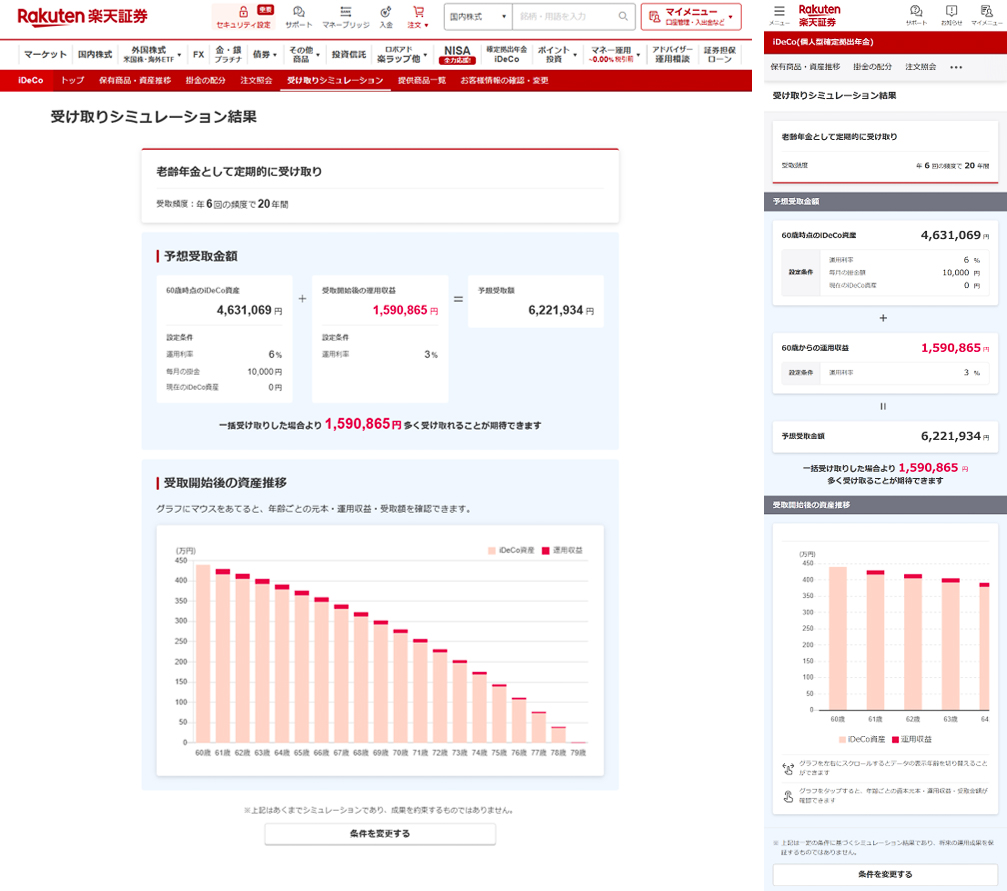Tap the mobile マイメニュー icon
Image resolution: width=1007 pixels, height=891 pixels.
986,11
